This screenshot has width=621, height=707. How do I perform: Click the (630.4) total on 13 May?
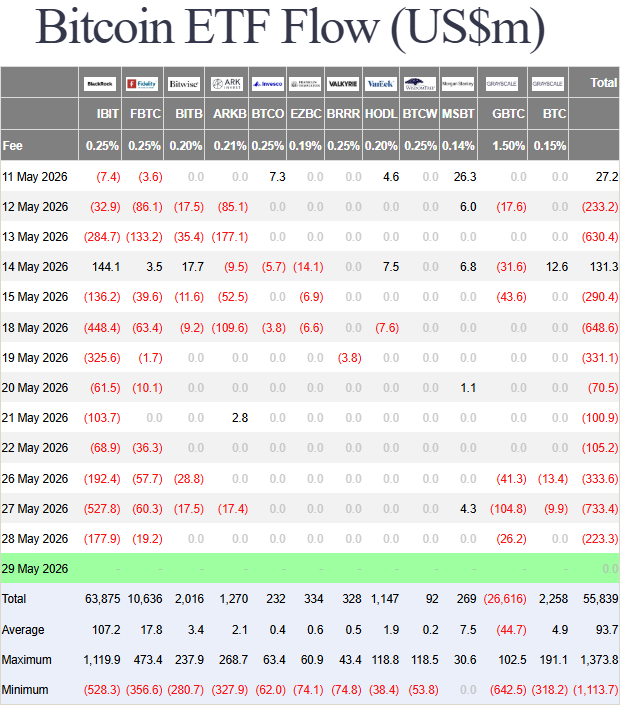pyautogui.click(x=600, y=237)
